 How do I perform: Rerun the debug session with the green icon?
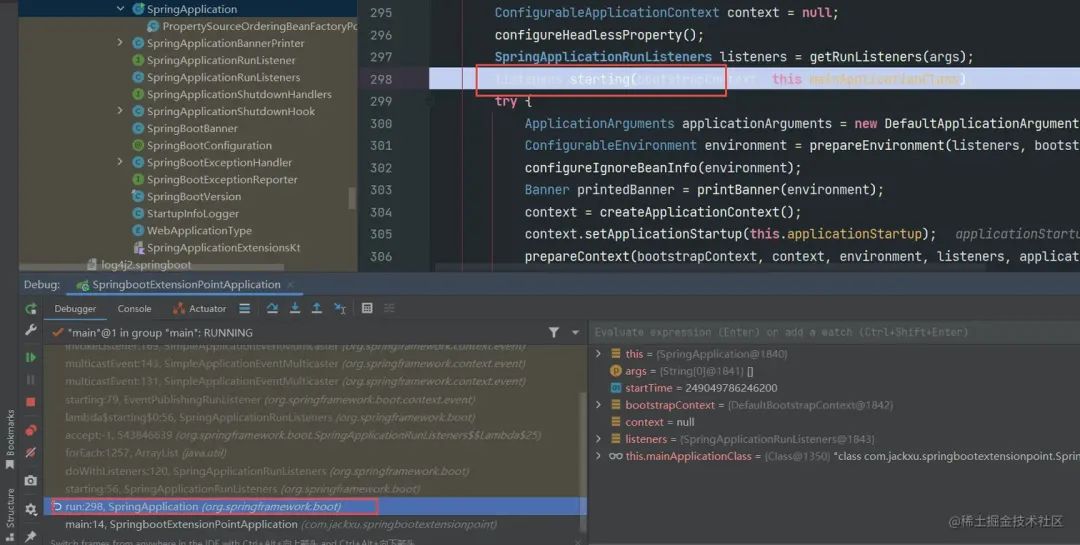(31, 309)
